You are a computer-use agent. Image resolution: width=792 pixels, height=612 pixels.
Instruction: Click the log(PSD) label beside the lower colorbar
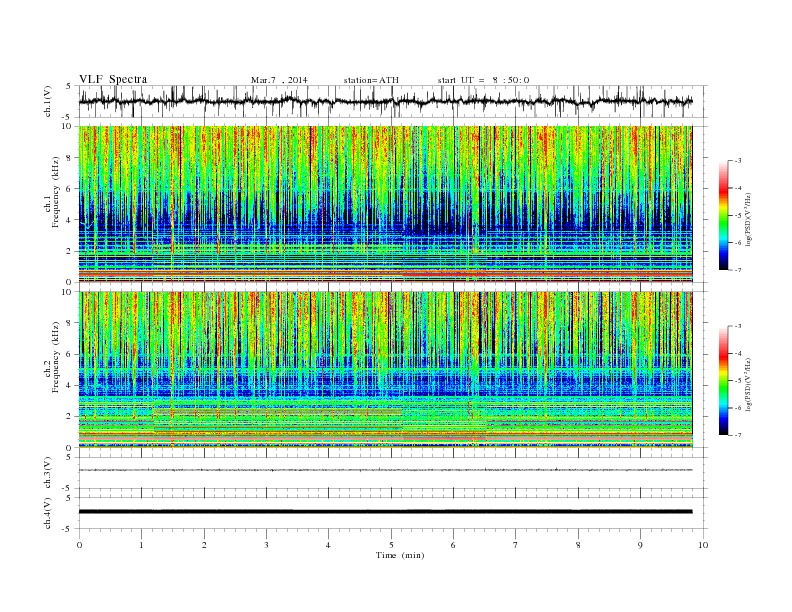748,385
